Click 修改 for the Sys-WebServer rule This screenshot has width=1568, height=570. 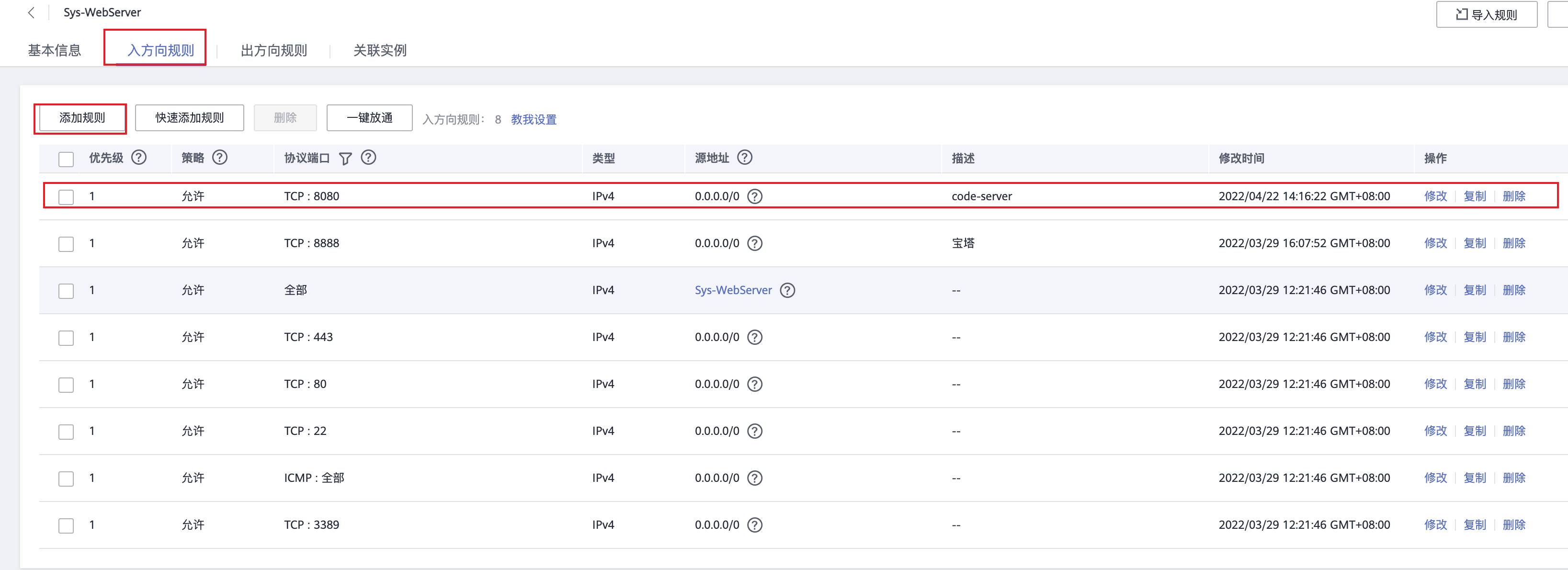point(1435,290)
